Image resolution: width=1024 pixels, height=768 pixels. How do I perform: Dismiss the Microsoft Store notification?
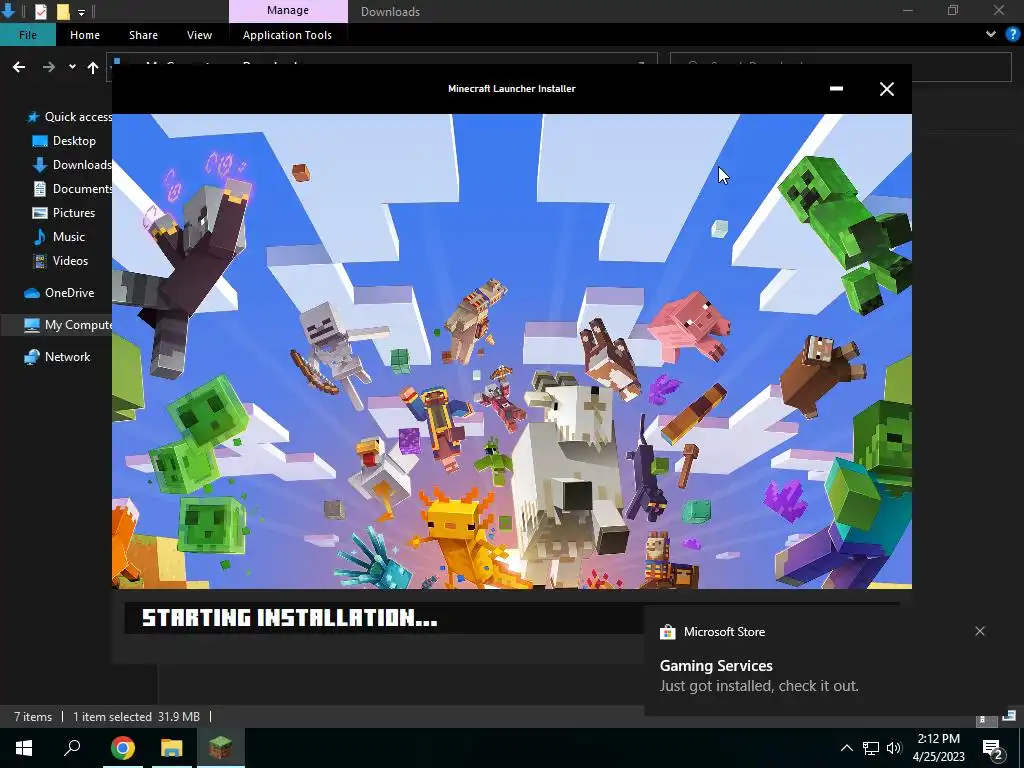point(980,631)
